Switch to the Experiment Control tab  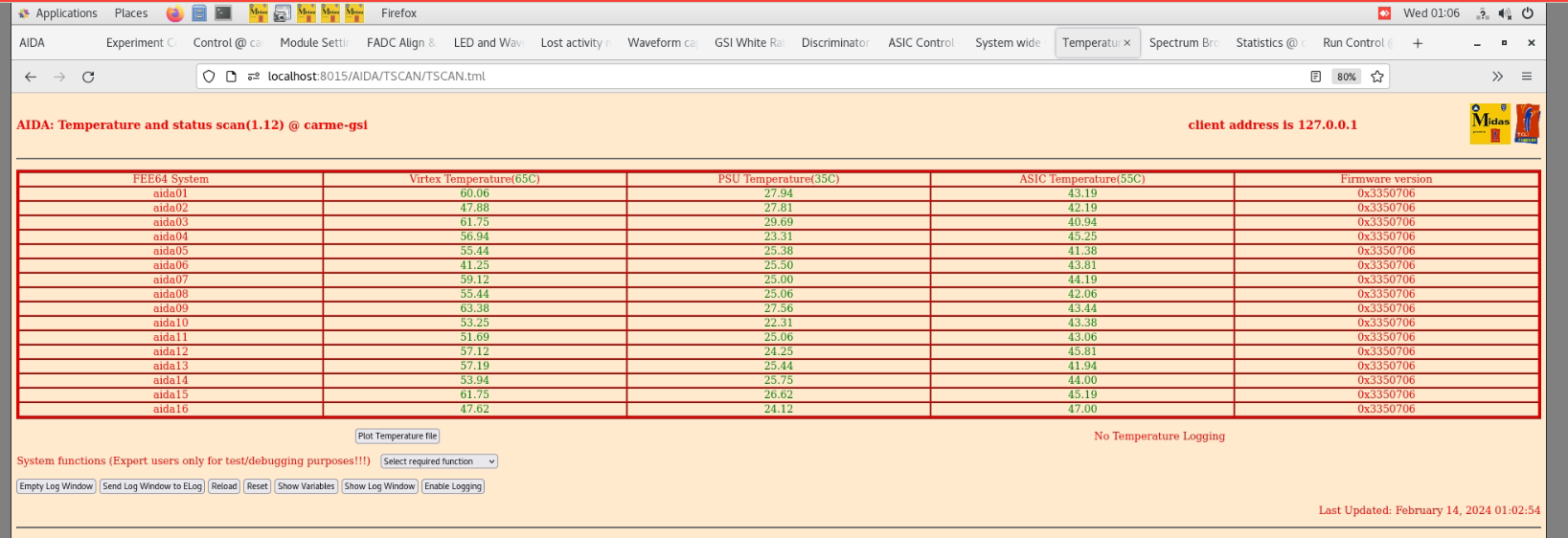click(x=140, y=43)
